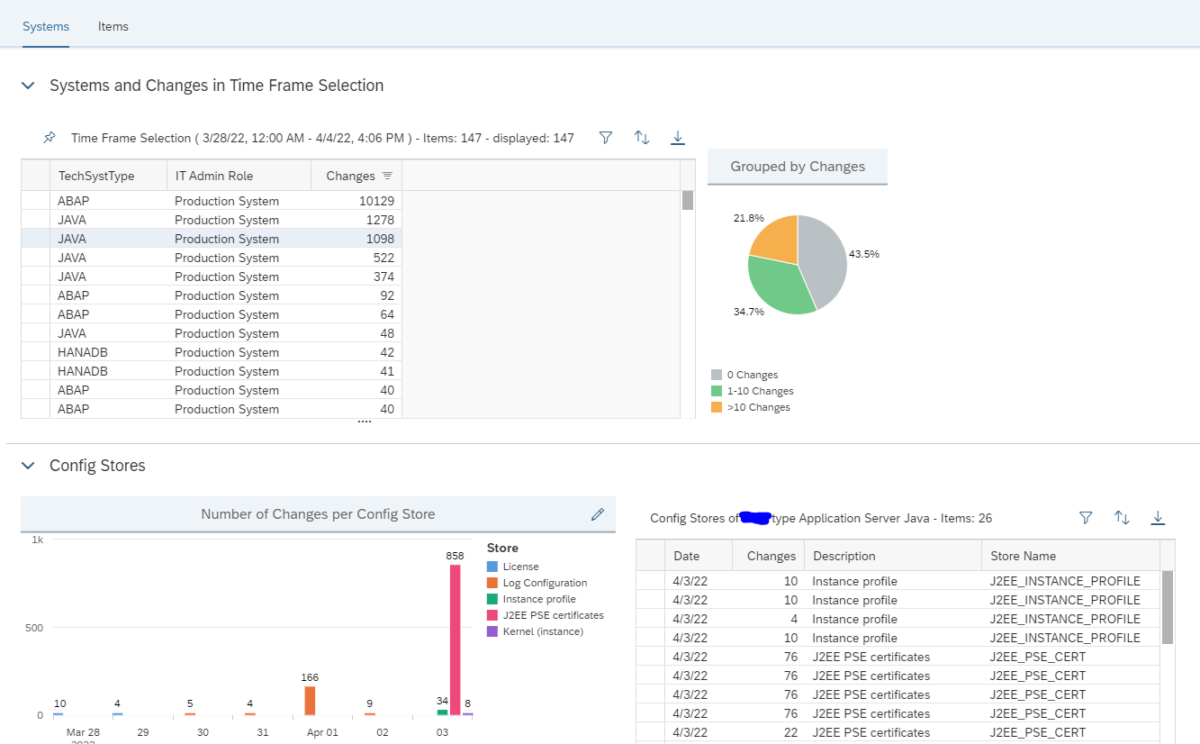1200x744 pixels.
Task: Collapse the Config Stores section
Action: coord(27,465)
